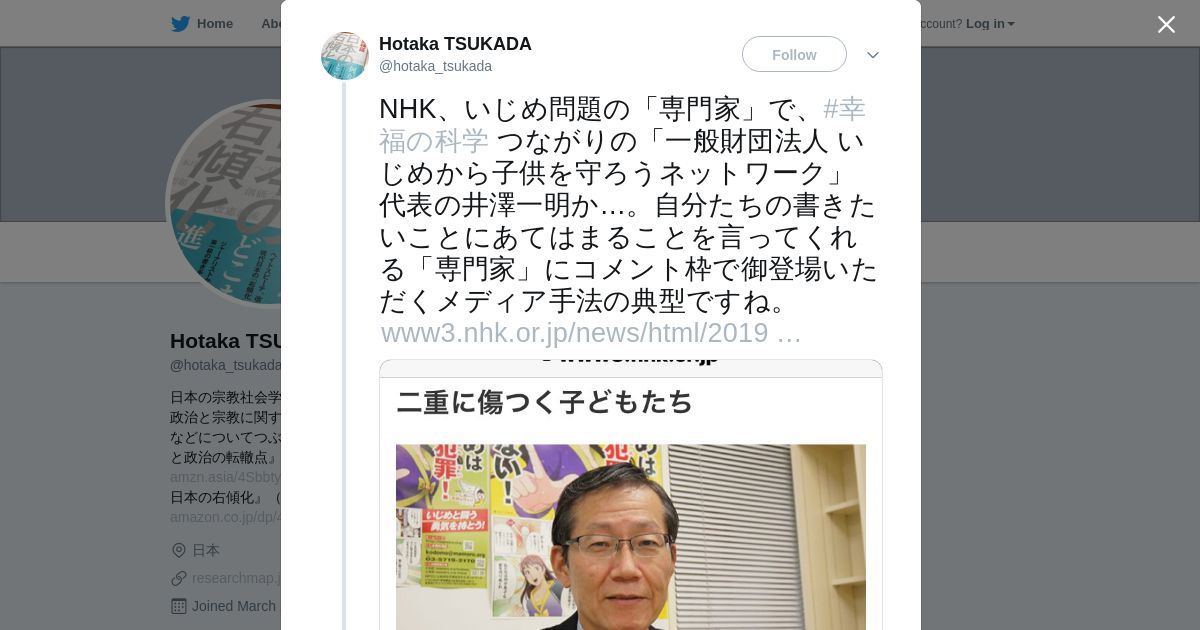Click the @hotaka_tsukada handle in tweet
Screen dimensions: 1200x630
click(x=435, y=67)
